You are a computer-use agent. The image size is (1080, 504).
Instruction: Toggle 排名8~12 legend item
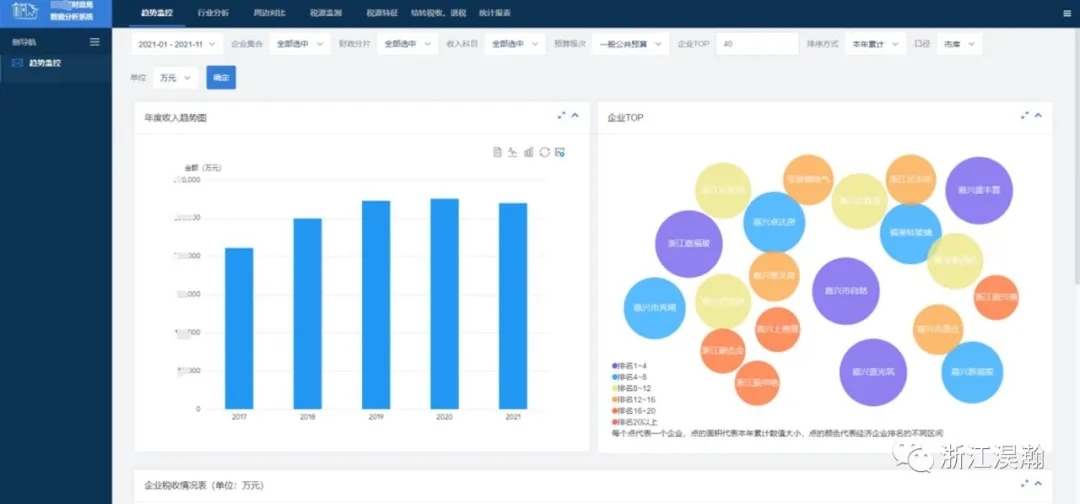(635, 388)
